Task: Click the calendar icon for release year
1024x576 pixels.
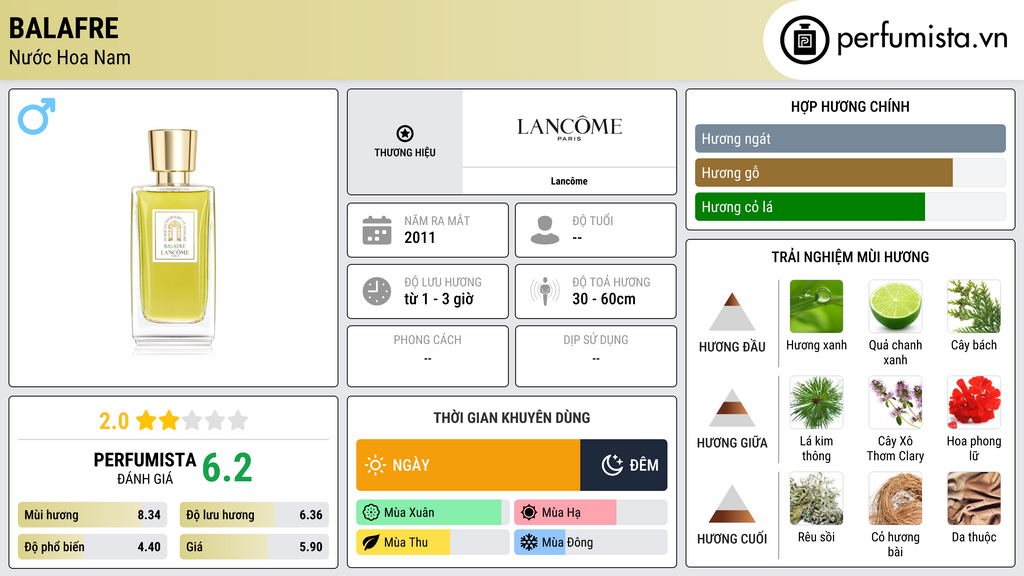Action: click(377, 230)
